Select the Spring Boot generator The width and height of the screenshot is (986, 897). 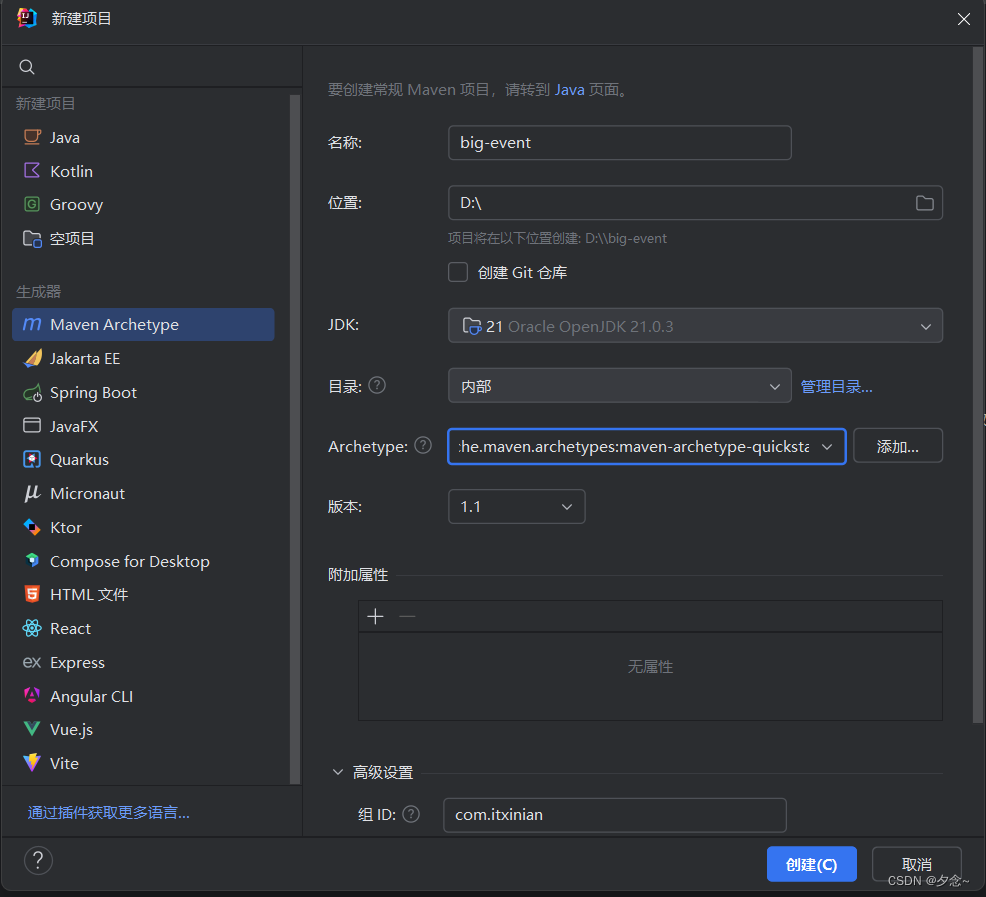pyautogui.click(x=92, y=392)
